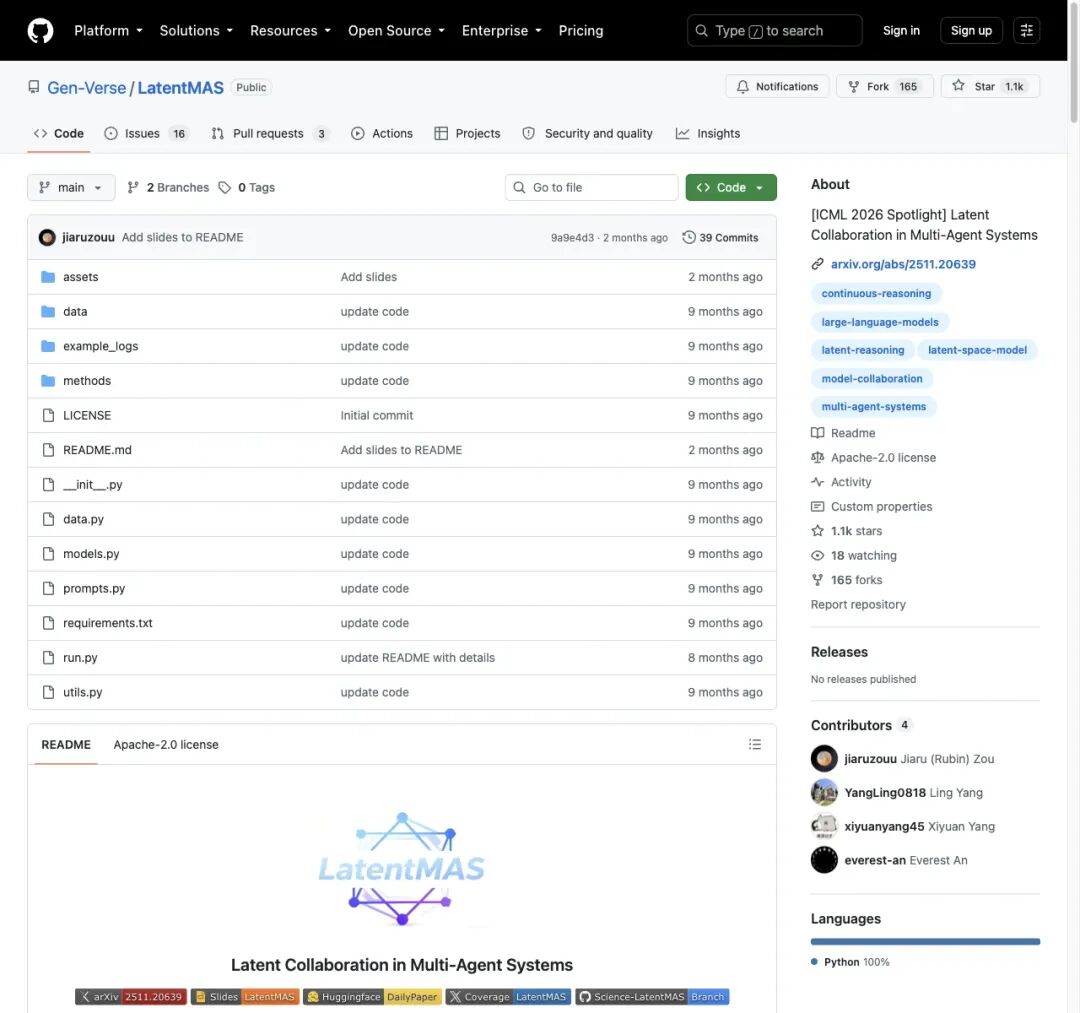Click the multi-agent-systems topic tag
The height and width of the screenshot is (1013, 1080).
[873, 406]
